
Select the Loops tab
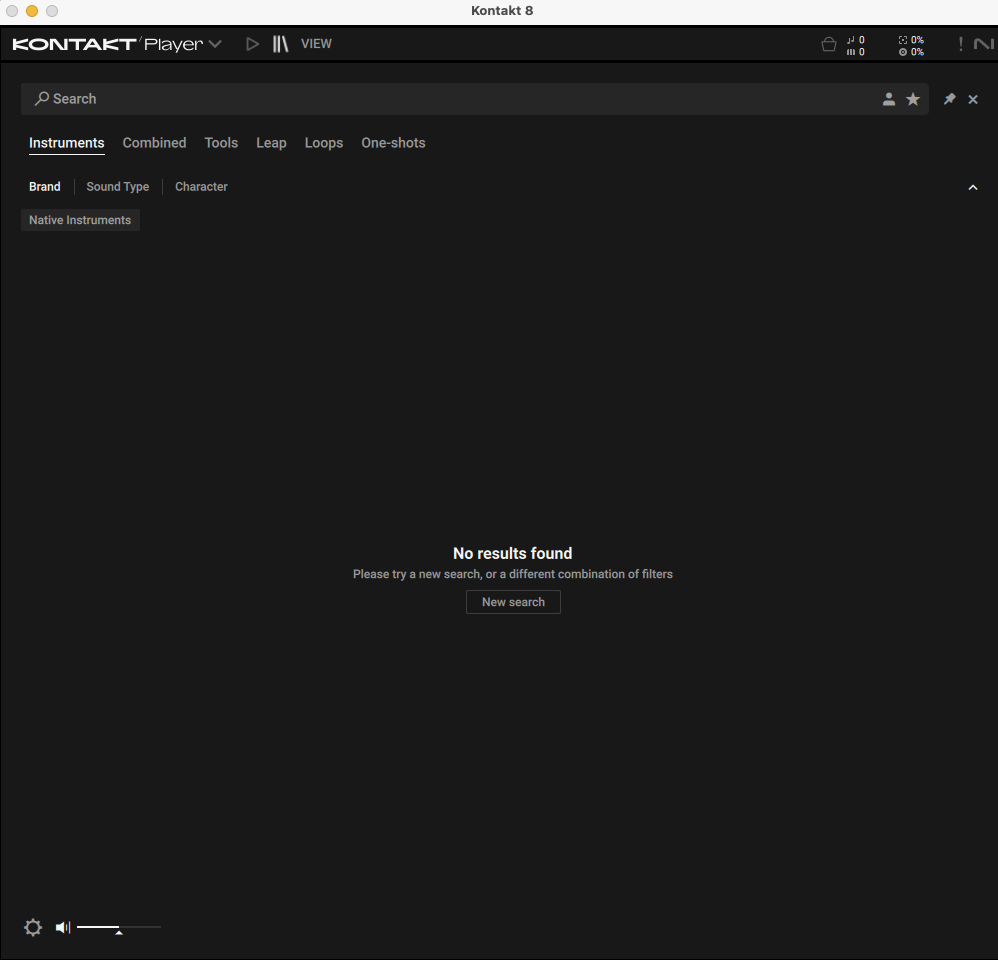coord(323,143)
